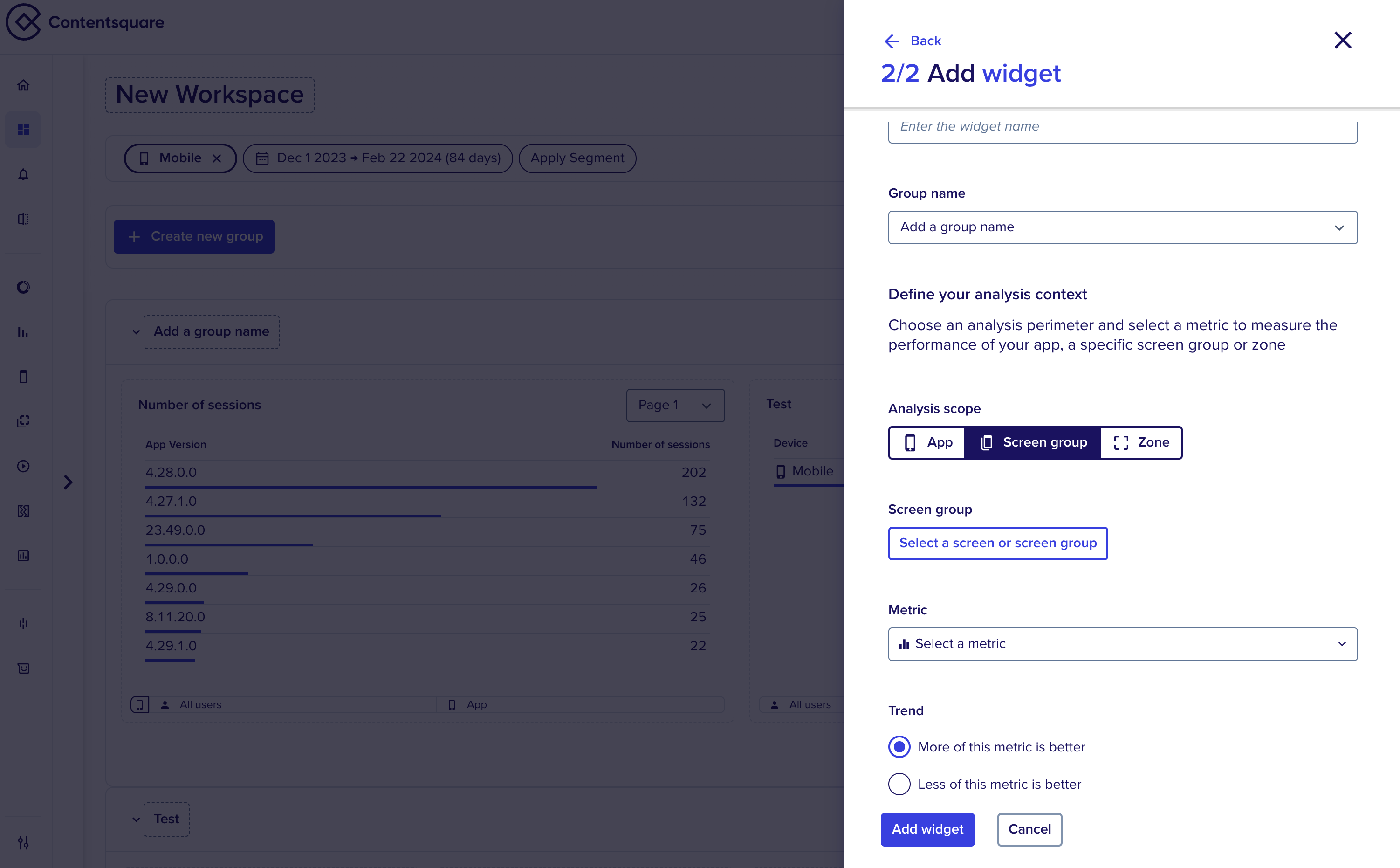Viewport: 1400px width, 868px height.
Task: Click the Mobile device filter chip
Action: click(x=180, y=158)
